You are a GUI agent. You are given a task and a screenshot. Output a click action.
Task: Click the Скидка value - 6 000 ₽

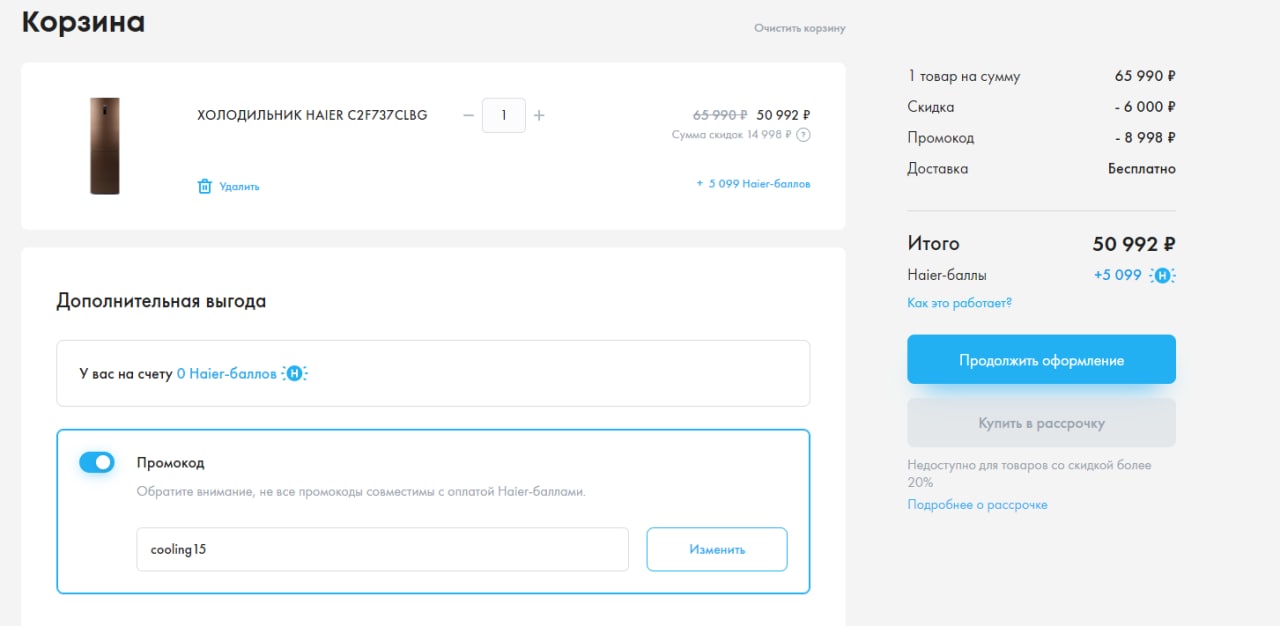pyautogui.click(x=1146, y=107)
